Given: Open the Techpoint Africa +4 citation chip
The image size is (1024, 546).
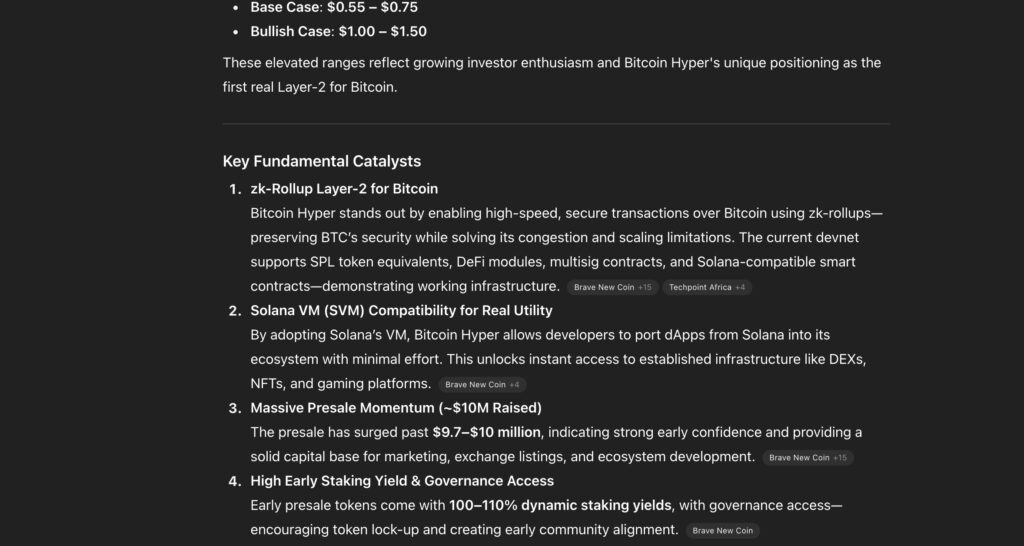Looking at the screenshot, I should pos(707,287).
